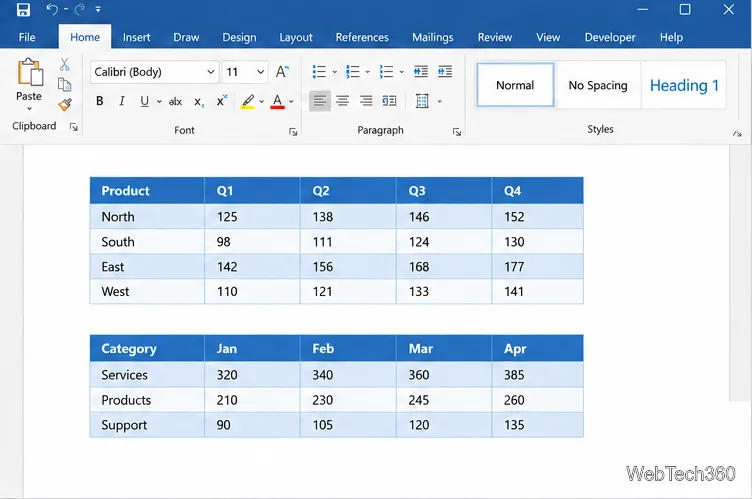
Task: Expand the multilevel list arrow
Action: click(x=401, y=72)
